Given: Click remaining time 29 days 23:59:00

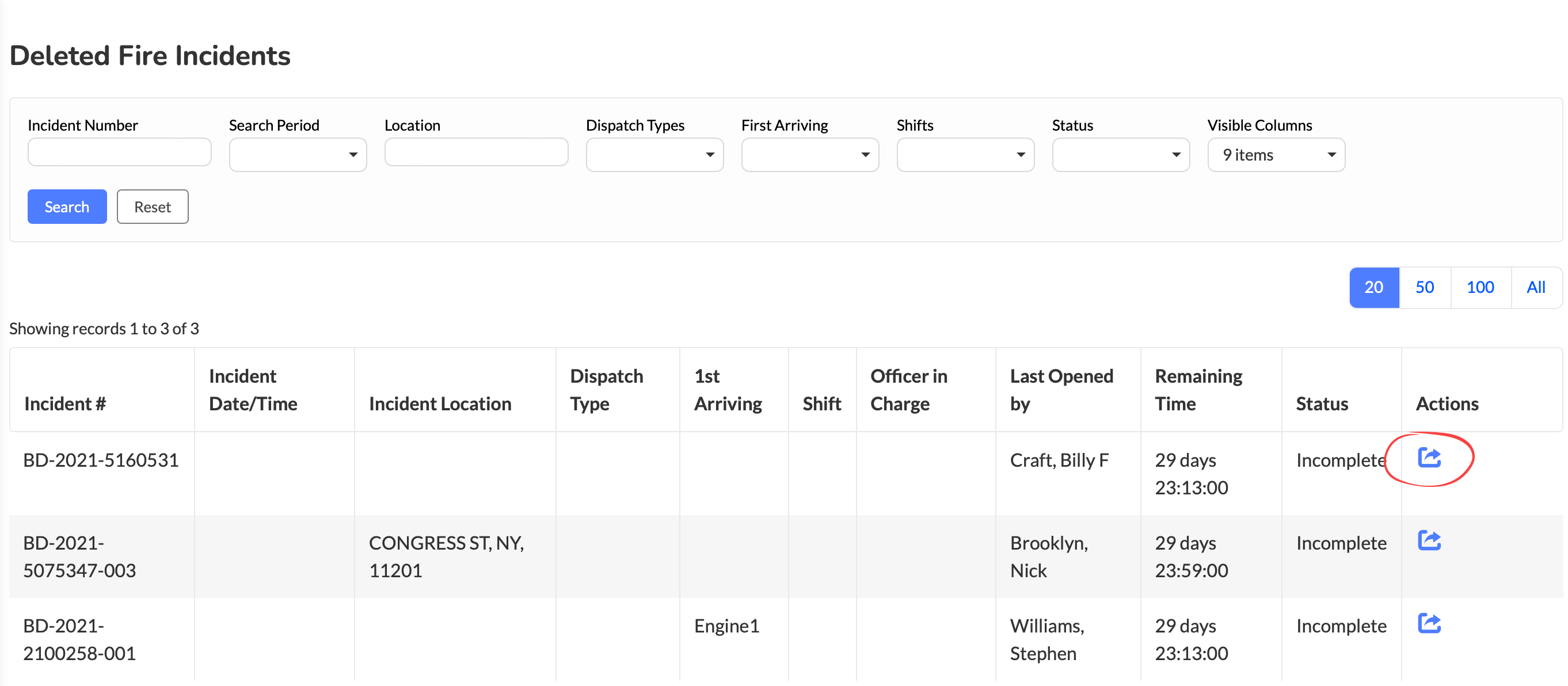Looking at the screenshot, I should tap(1191, 557).
